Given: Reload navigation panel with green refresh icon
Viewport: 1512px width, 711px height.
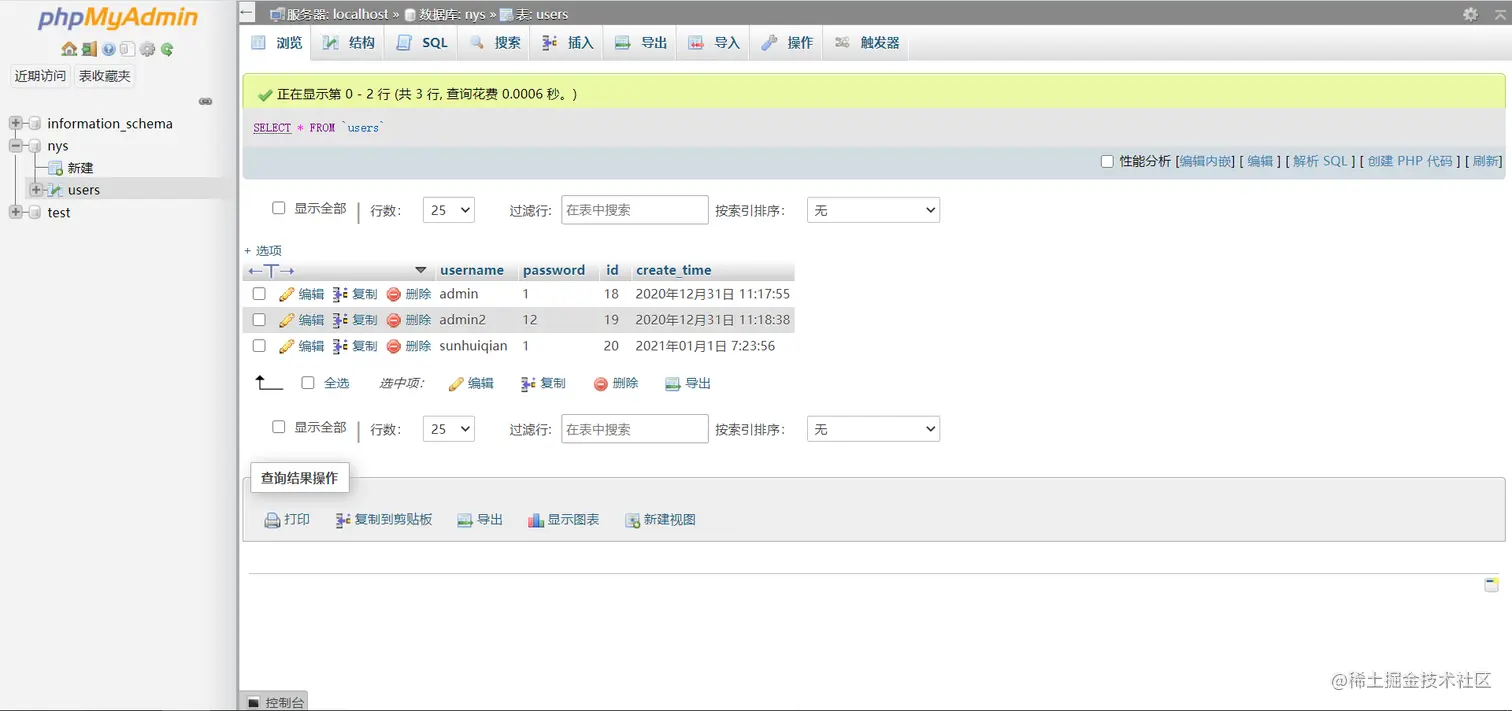Looking at the screenshot, I should click(x=167, y=49).
